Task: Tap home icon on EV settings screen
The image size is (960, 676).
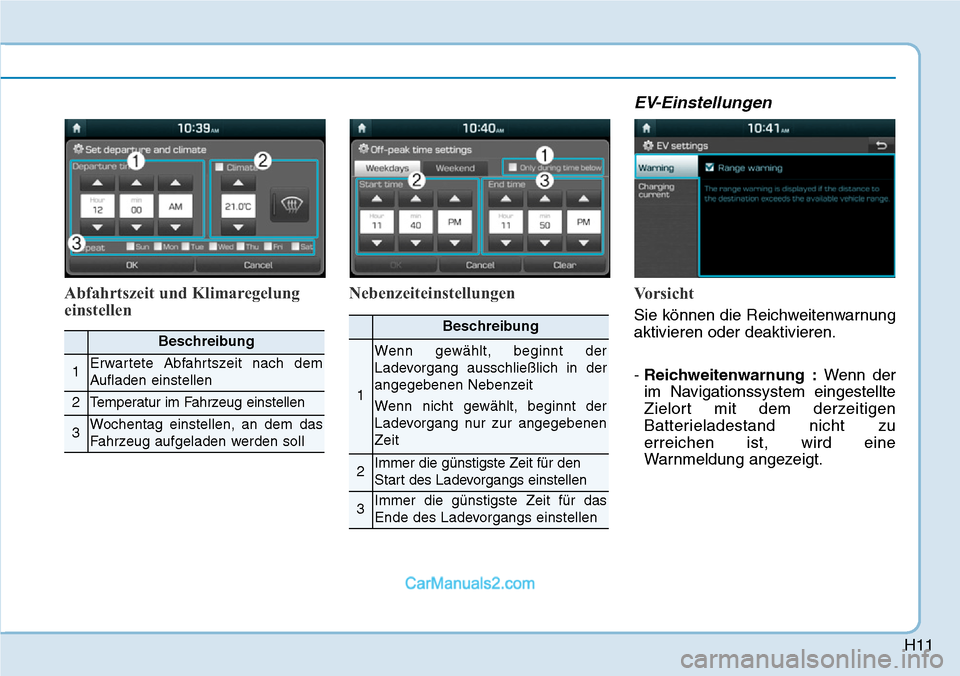Action: coord(647,128)
